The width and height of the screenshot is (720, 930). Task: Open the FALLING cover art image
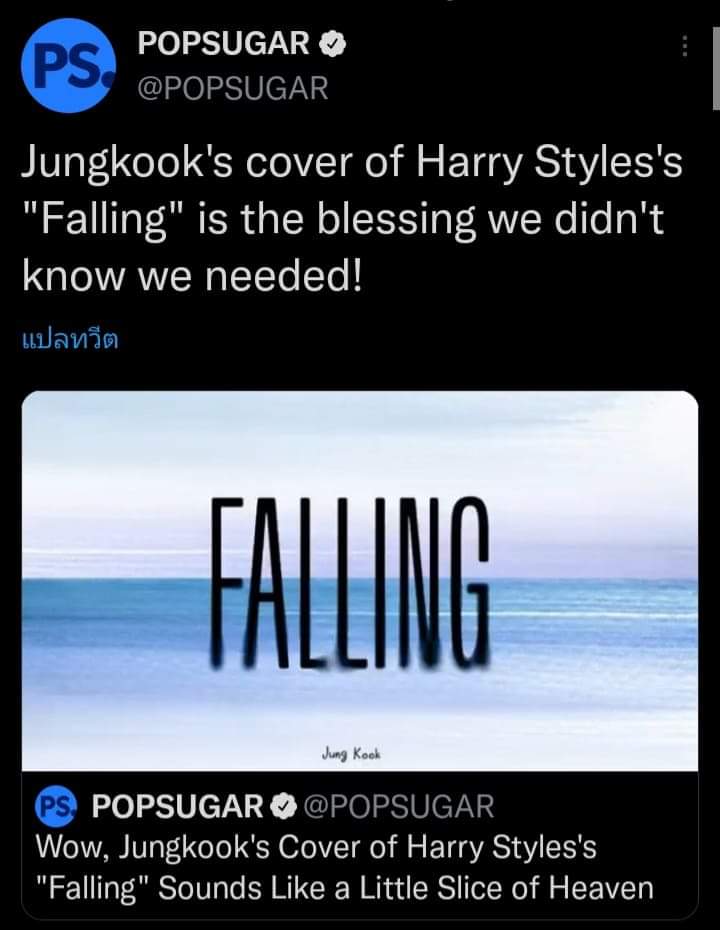360,581
